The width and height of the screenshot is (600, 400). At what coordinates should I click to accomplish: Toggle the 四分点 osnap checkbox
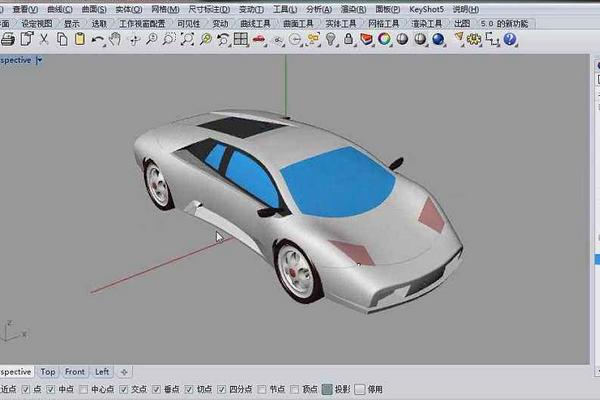(x=222, y=390)
